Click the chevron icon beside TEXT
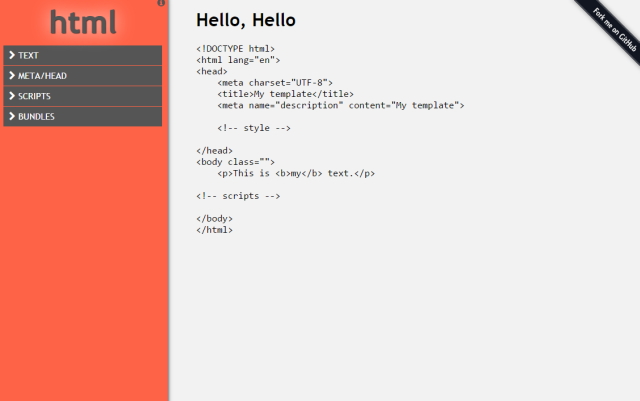The width and height of the screenshot is (640, 401). pos(12,55)
